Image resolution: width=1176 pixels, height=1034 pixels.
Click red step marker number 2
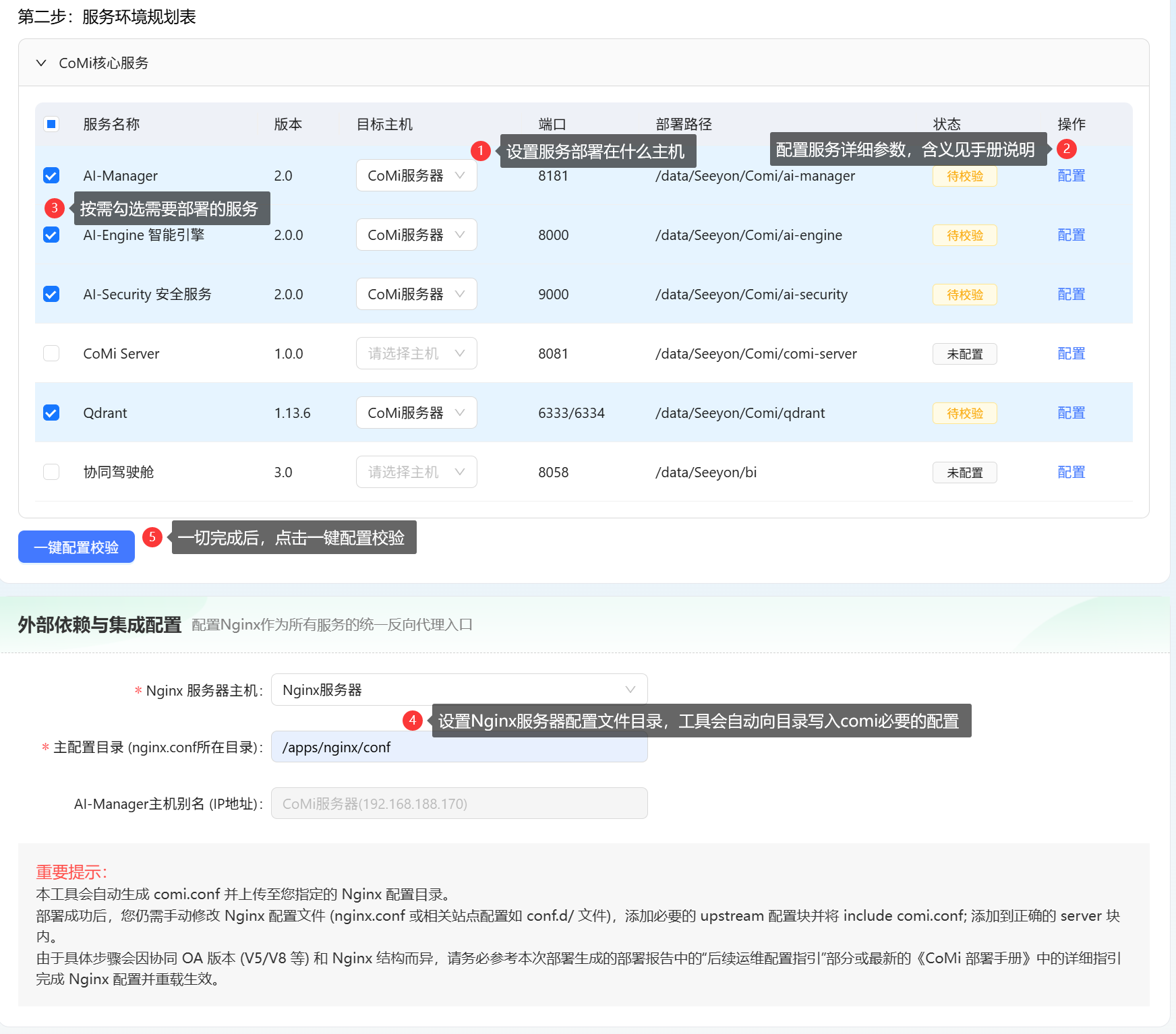point(1066,148)
